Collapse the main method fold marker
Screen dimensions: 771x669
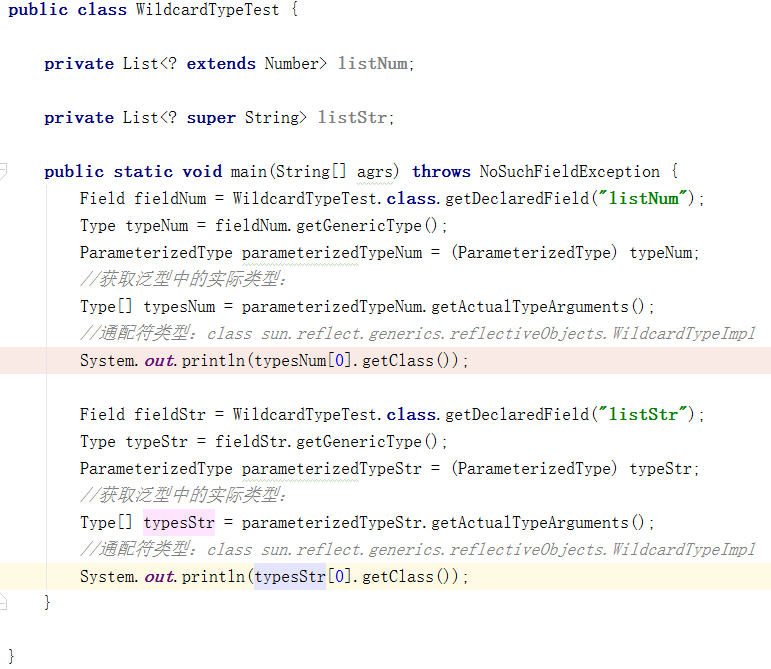click(x=3, y=171)
